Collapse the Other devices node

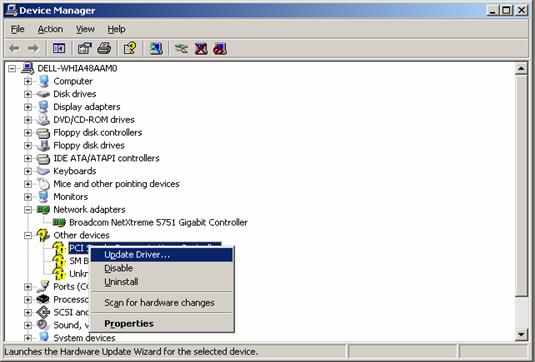tap(28, 235)
